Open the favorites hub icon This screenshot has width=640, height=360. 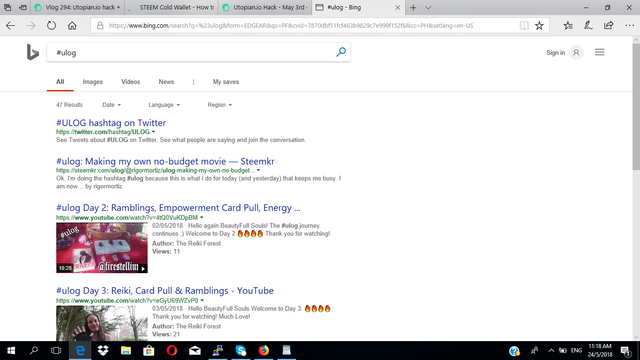(568, 25)
